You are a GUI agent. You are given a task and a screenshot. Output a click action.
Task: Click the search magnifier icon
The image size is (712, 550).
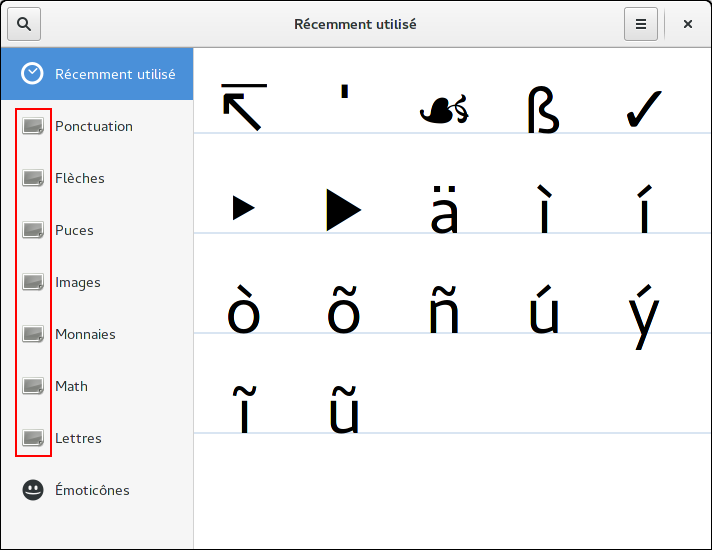pyautogui.click(x=24, y=24)
